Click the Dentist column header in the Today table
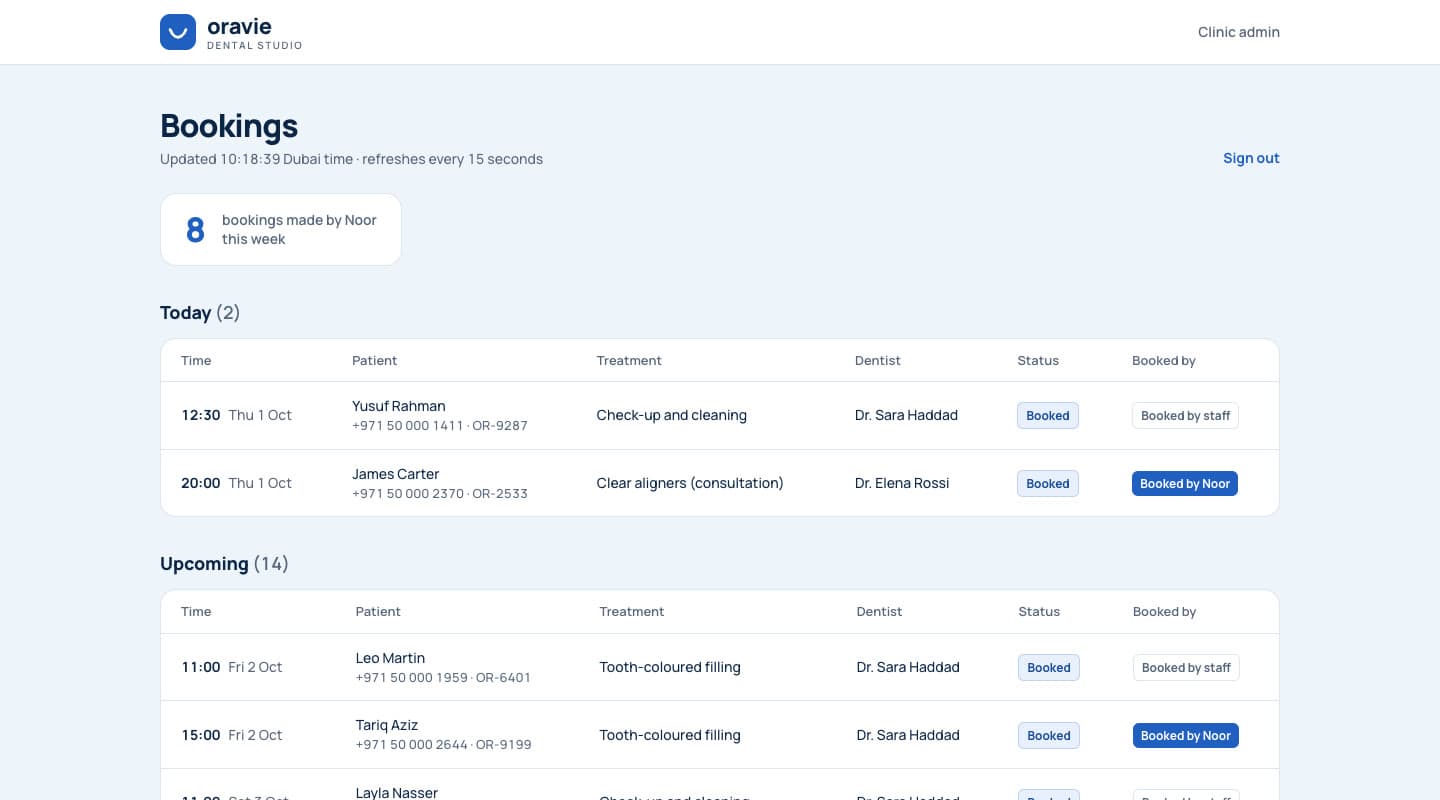Image resolution: width=1440 pixels, height=800 pixels. 878,360
